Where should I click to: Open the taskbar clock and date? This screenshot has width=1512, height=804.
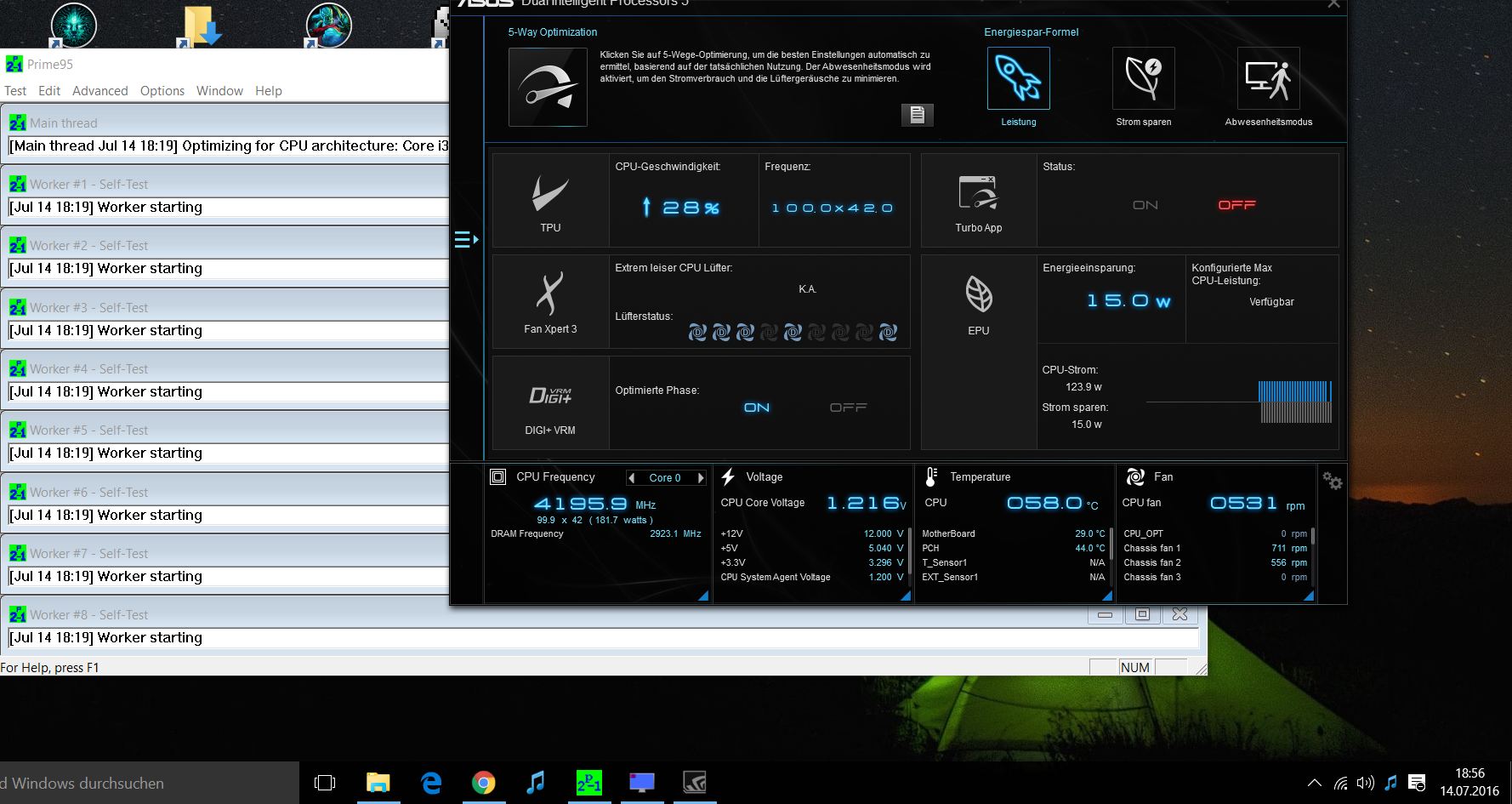click(1469, 783)
